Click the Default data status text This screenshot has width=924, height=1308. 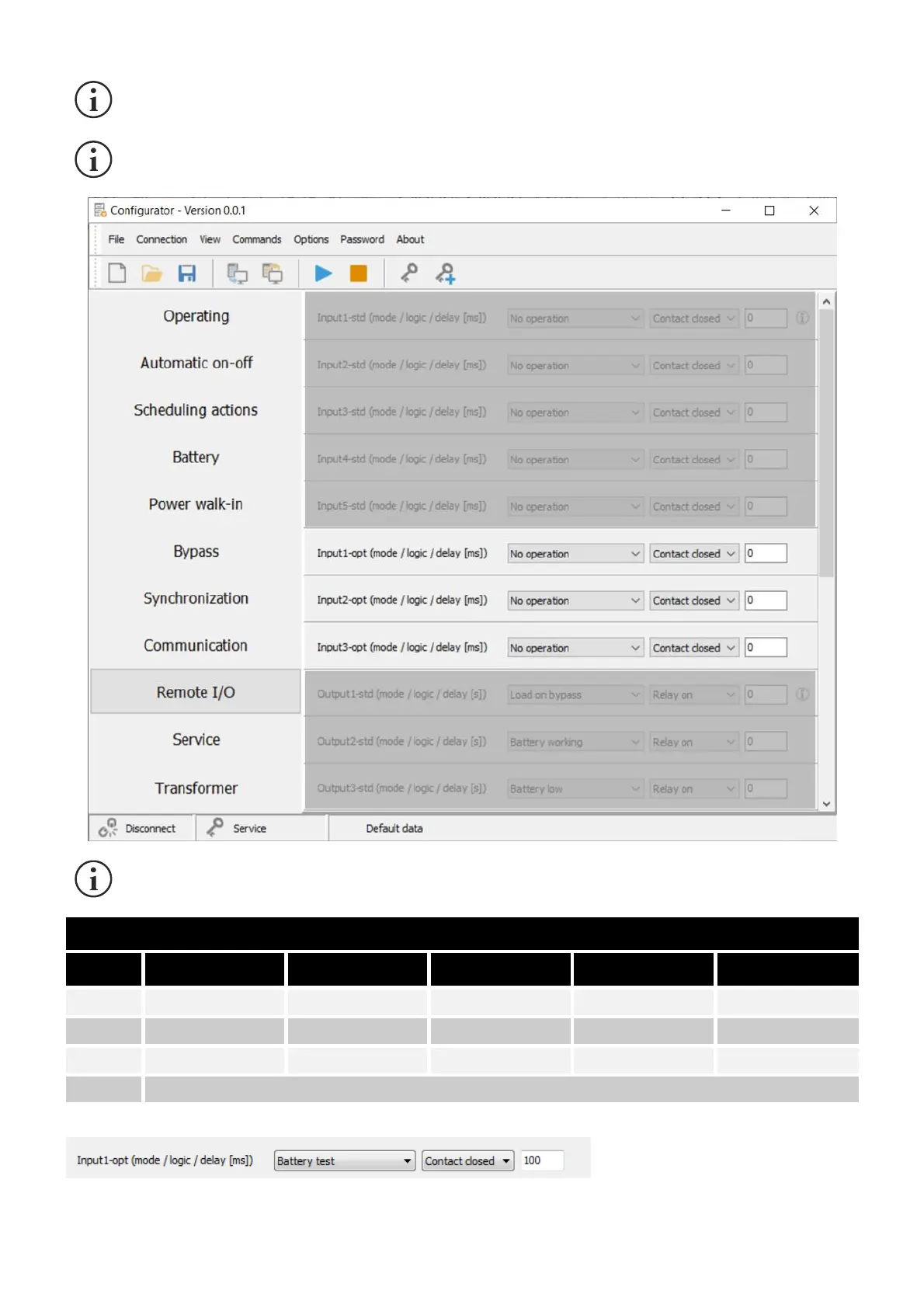[394, 828]
